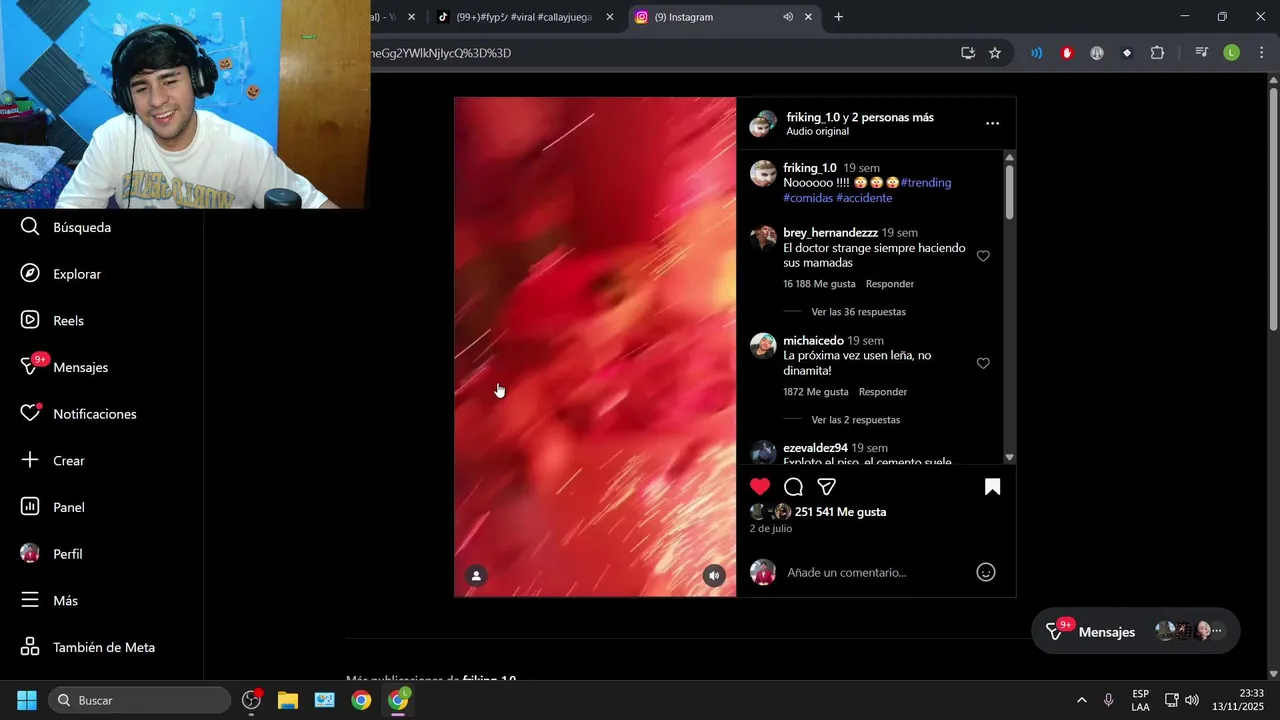This screenshot has height=720, width=1280.
Task: Click Responder under michaicedo's comment
Action: pos(883,392)
